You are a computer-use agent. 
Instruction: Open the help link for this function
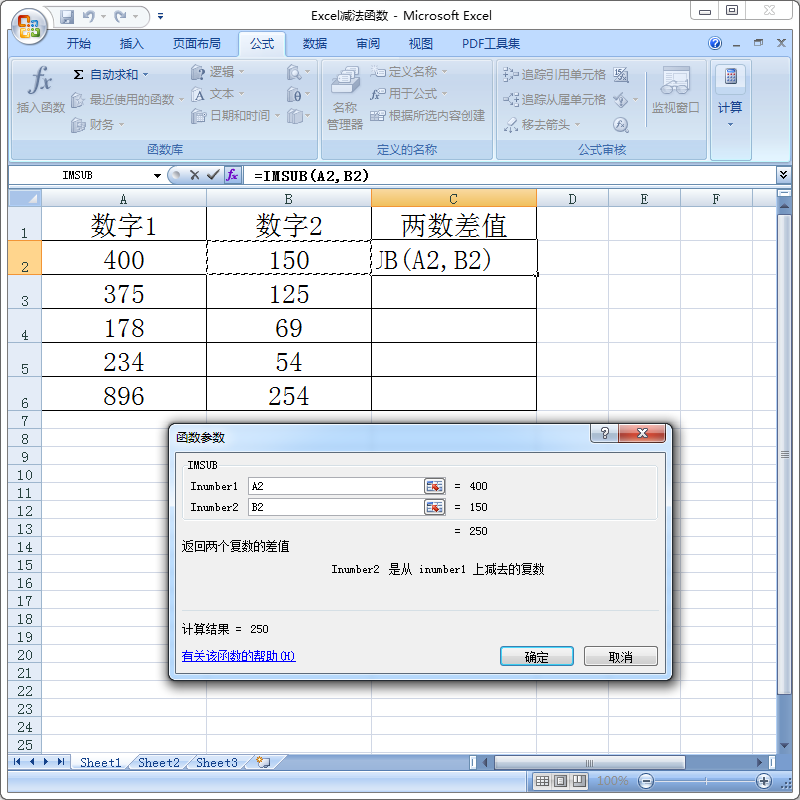[x=238, y=656]
